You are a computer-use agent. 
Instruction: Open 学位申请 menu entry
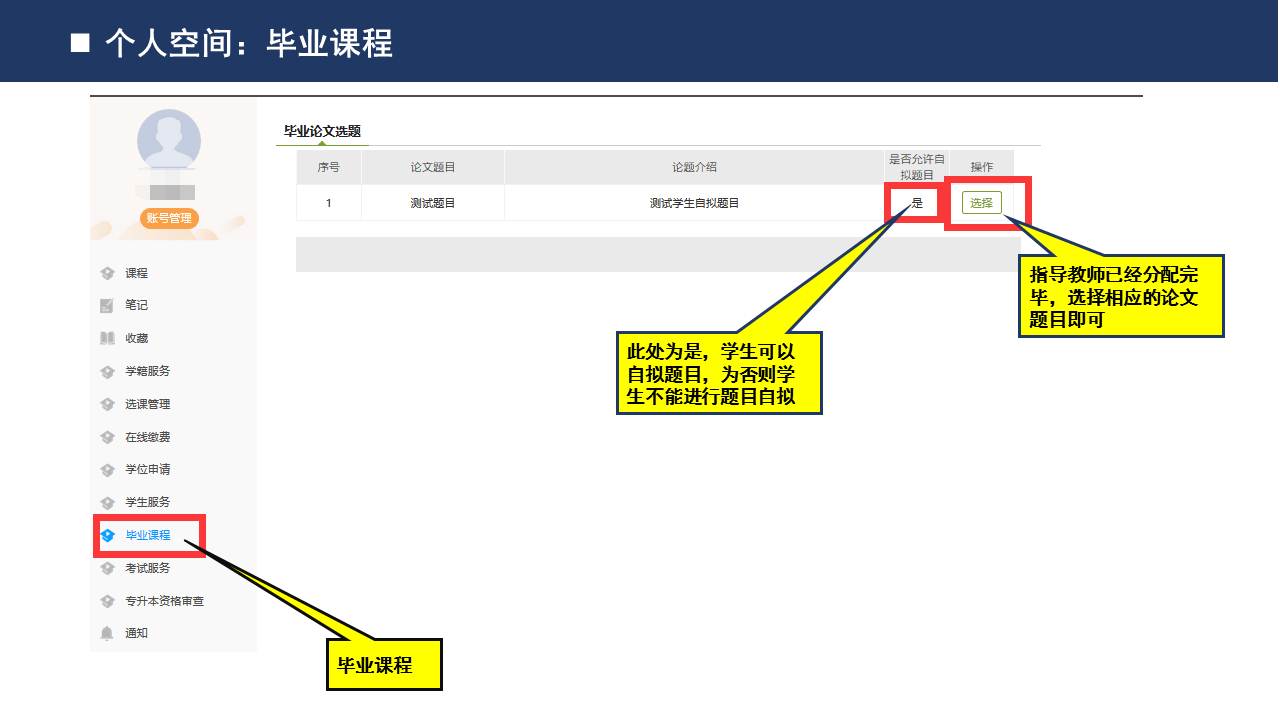tap(147, 470)
